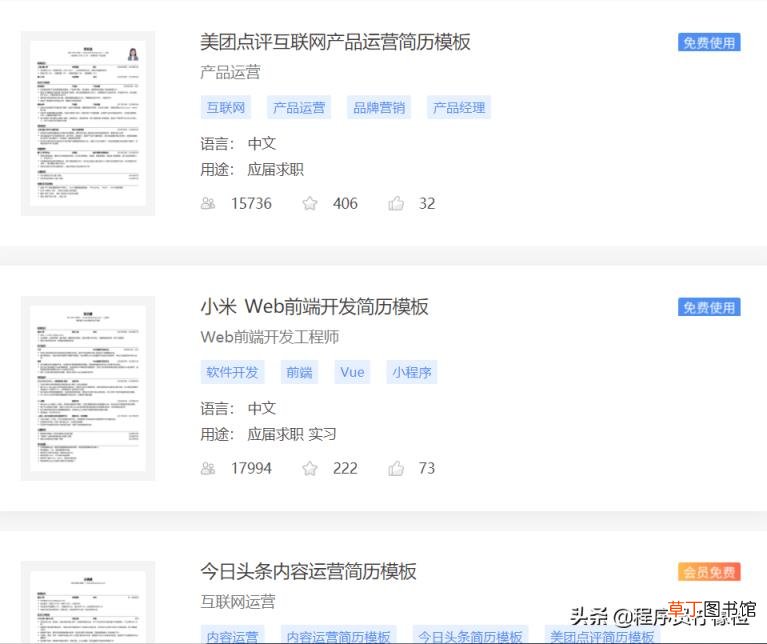Click the 产品运营 subtitle text

pos(230,72)
